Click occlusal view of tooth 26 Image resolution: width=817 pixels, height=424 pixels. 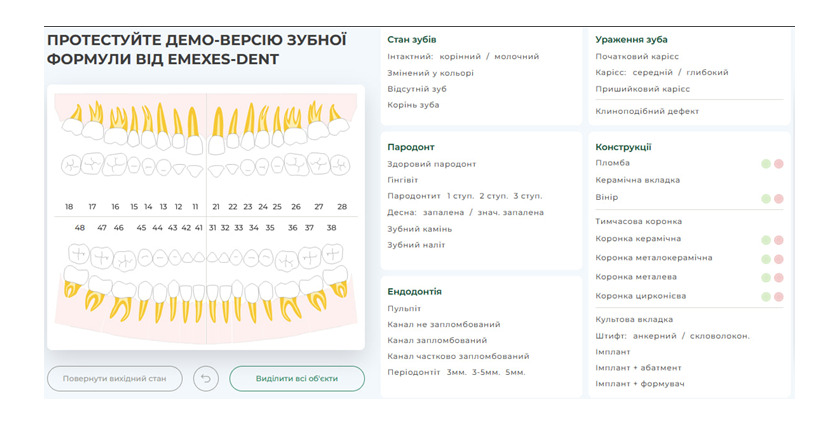(x=296, y=165)
